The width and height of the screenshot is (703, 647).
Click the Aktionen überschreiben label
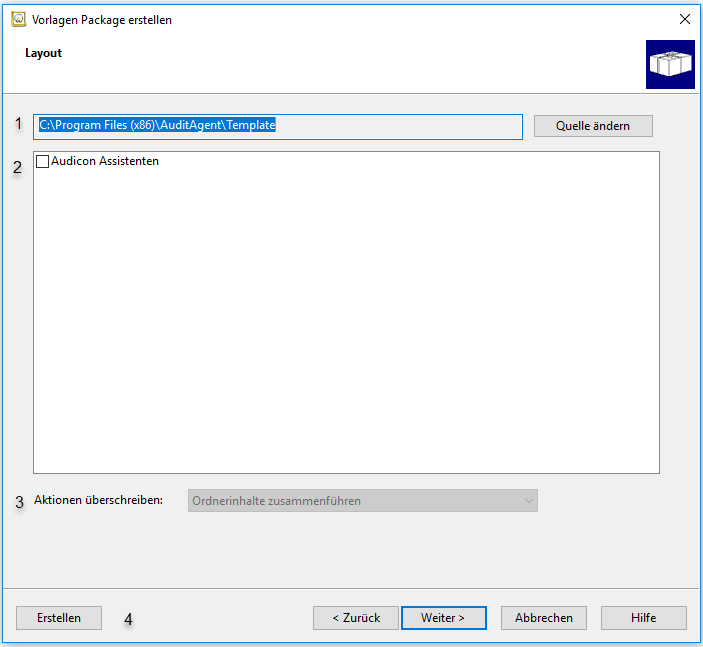point(98,500)
